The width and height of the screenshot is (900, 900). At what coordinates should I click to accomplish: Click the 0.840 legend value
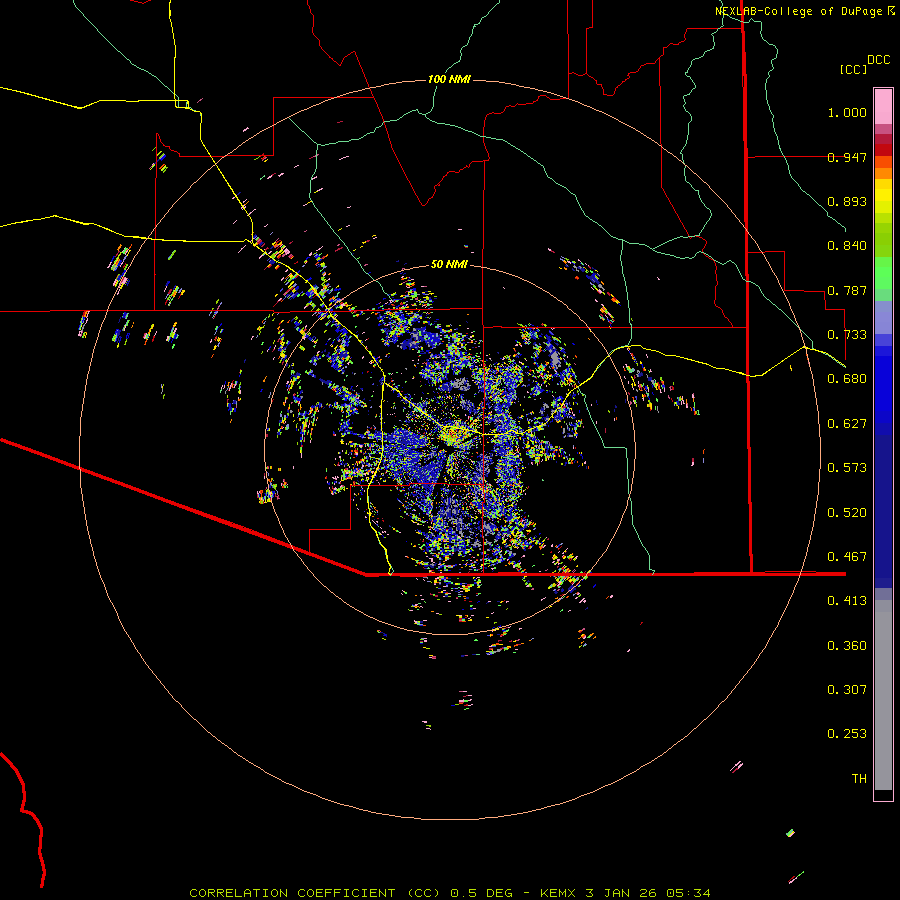point(847,246)
